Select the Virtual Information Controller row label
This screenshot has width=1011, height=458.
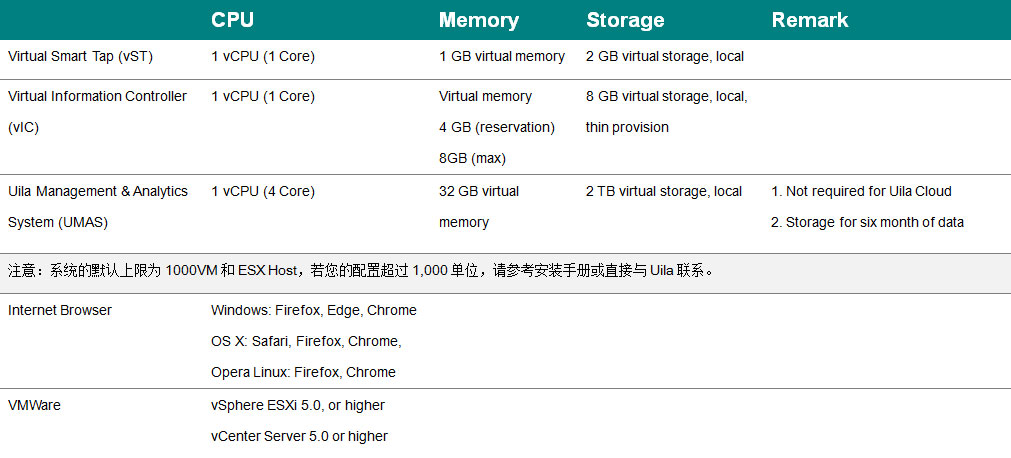pos(97,112)
